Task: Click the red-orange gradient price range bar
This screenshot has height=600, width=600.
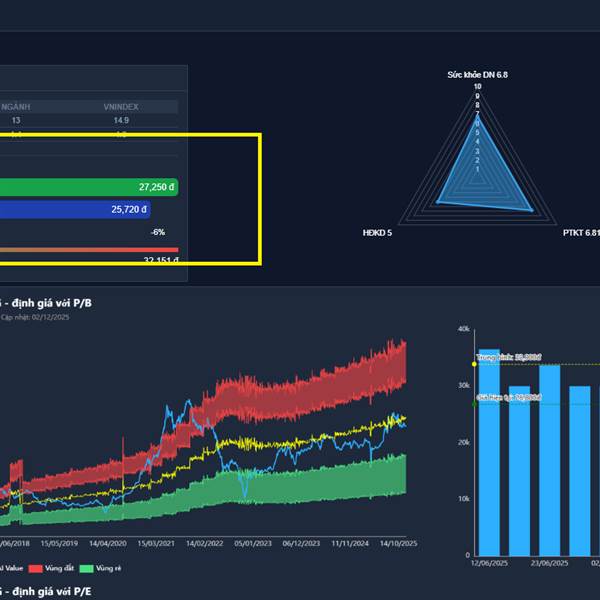Action: pyautogui.click(x=89, y=250)
